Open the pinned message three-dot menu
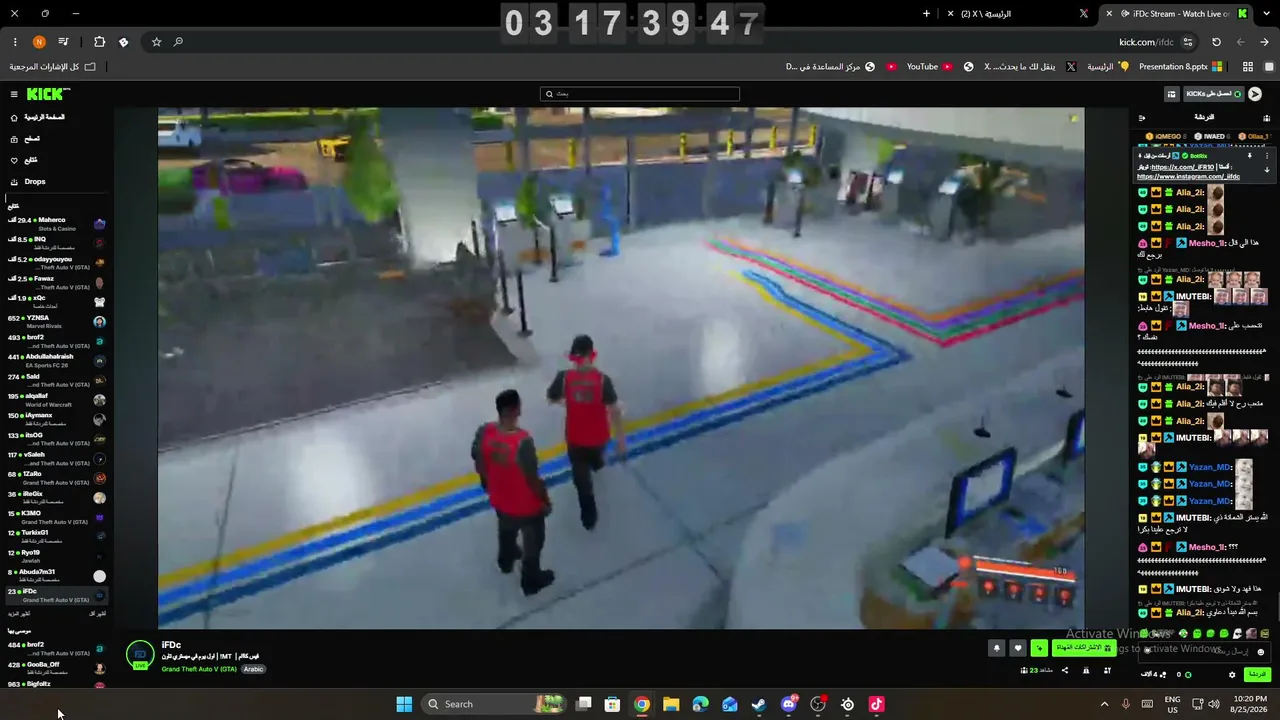The height and width of the screenshot is (720, 1280). click(x=1267, y=156)
